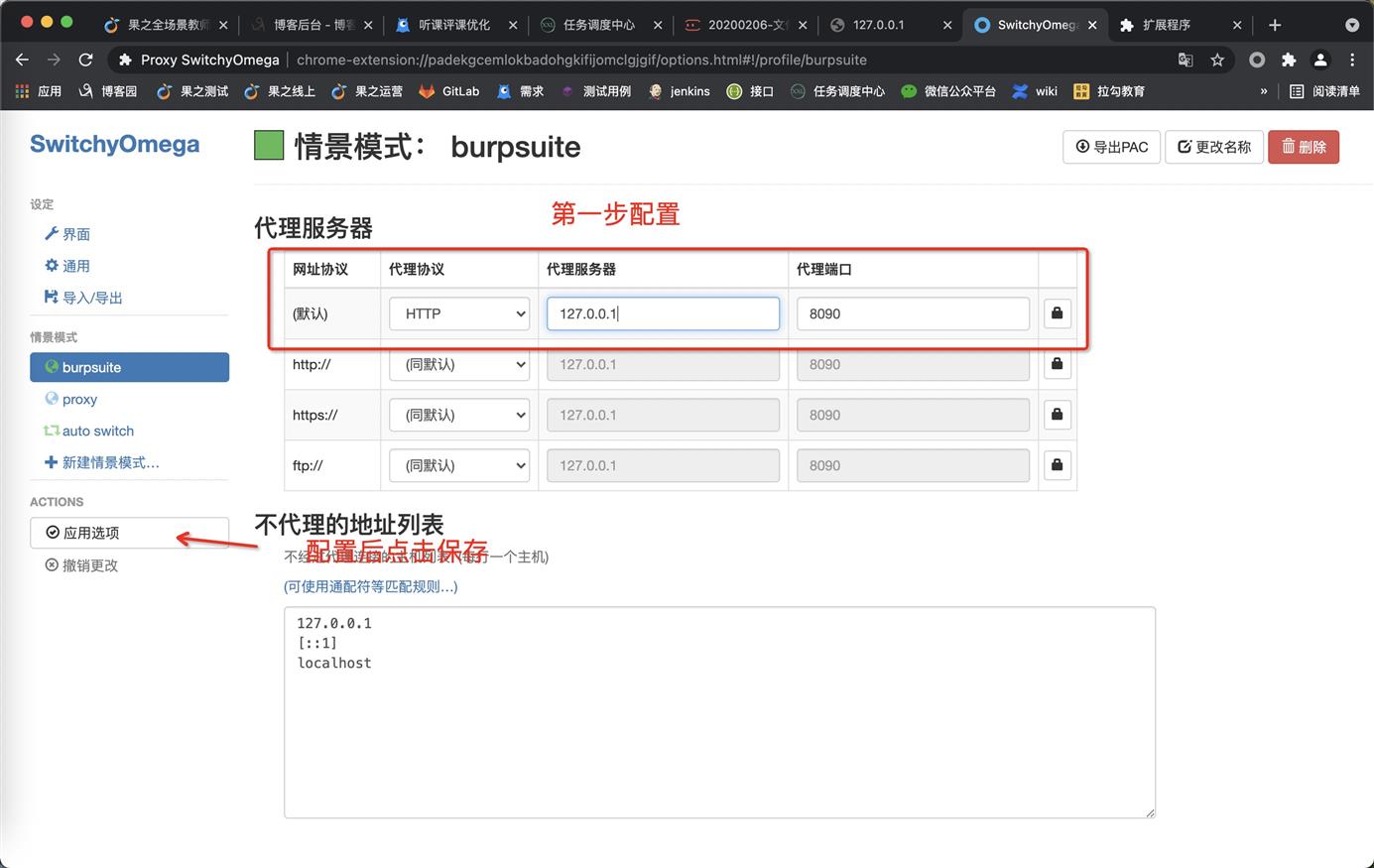
Task: Open the 微信公众平台 bookmark
Action: 948,91
